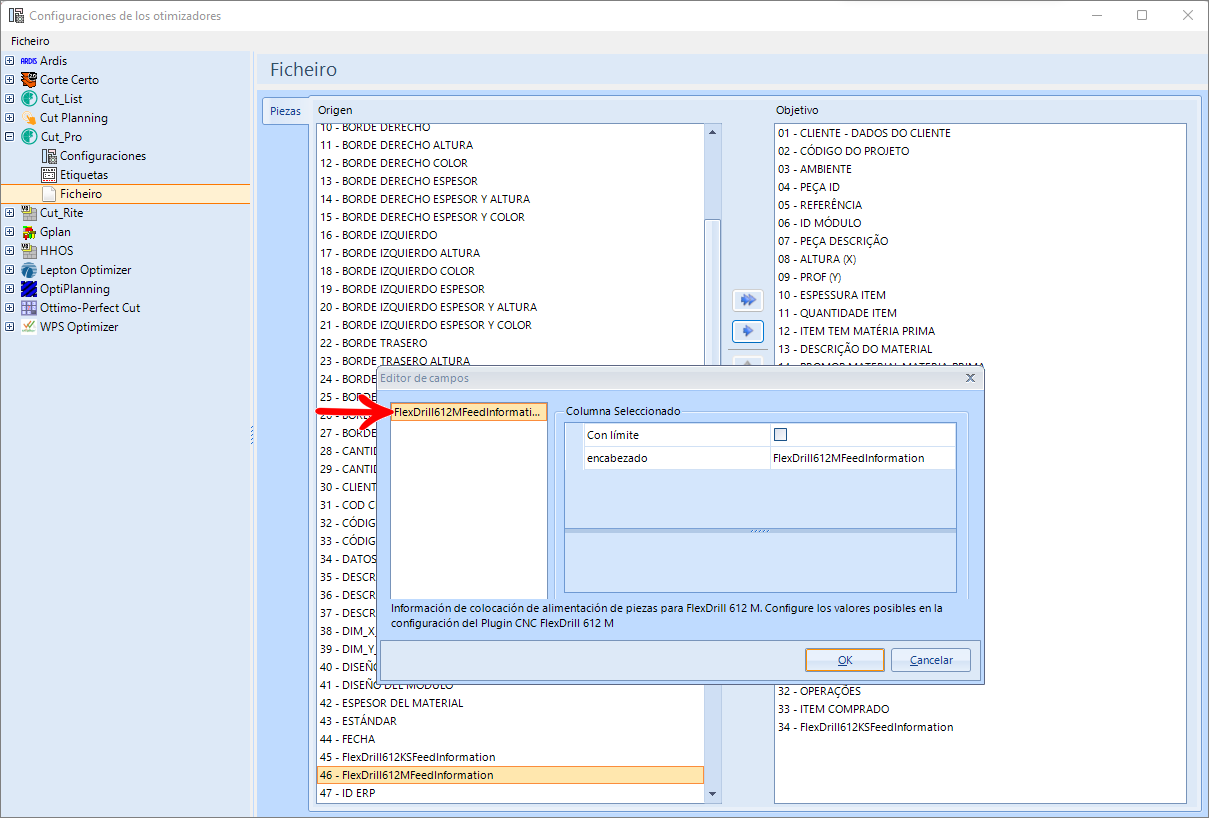Click the encabezado value field
The height and width of the screenshot is (828, 1222).
click(x=862, y=458)
